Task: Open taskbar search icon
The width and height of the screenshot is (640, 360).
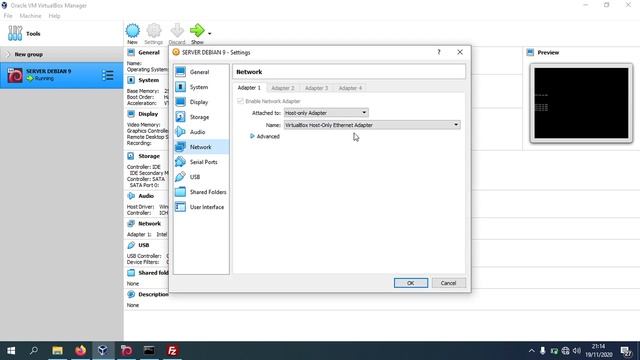Action: click(x=34, y=351)
